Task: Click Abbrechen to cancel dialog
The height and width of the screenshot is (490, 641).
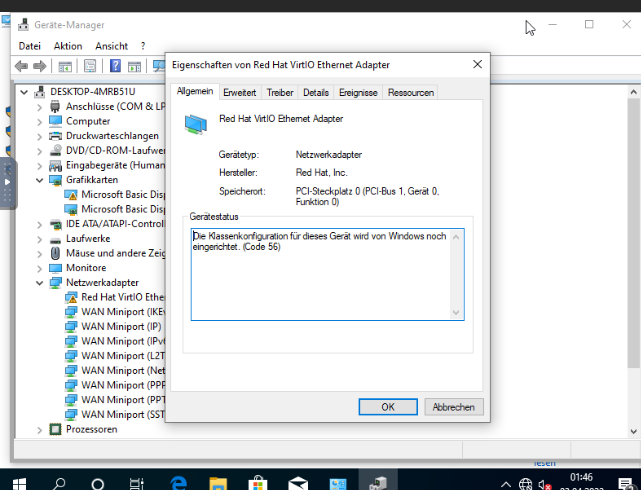Action: tap(454, 407)
